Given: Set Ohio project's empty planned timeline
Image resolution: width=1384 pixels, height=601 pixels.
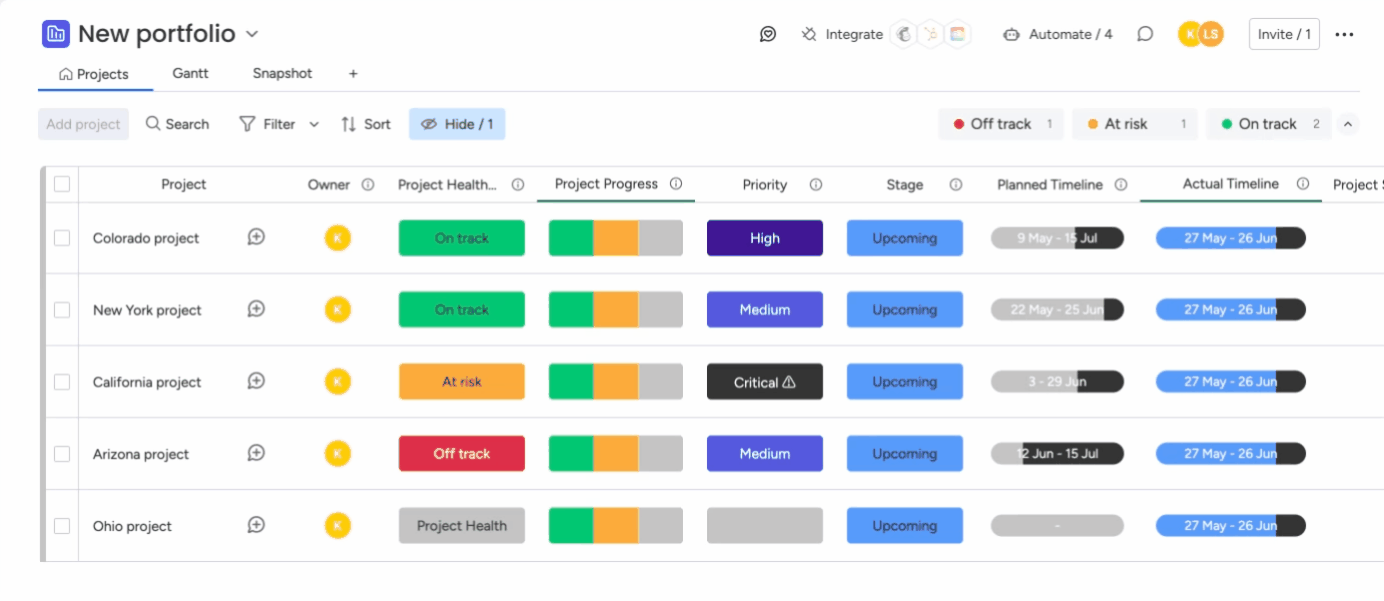Looking at the screenshot, I should (1057, 526).
